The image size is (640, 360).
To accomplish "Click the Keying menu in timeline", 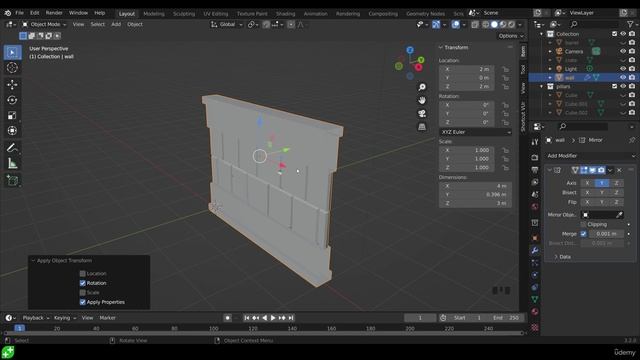I will (64, 318).
